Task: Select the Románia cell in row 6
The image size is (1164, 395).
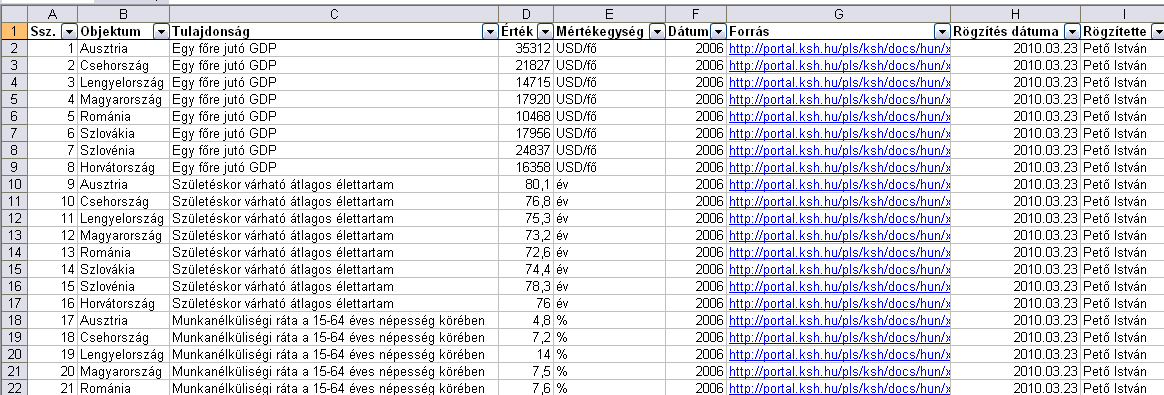Action: tap(123, 116)
